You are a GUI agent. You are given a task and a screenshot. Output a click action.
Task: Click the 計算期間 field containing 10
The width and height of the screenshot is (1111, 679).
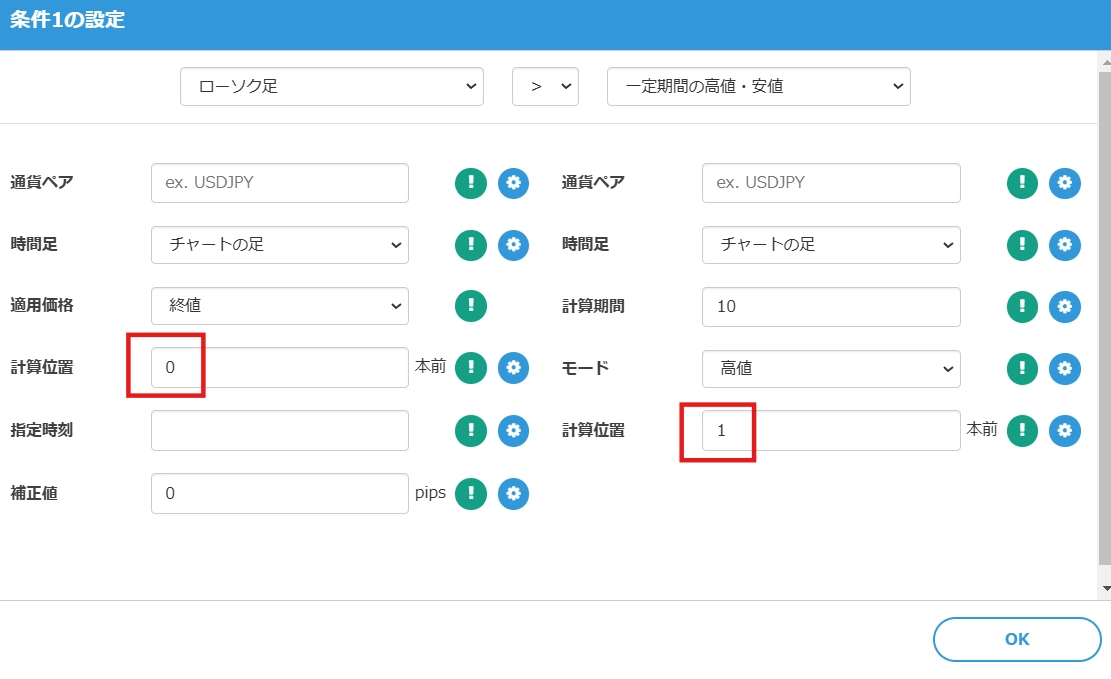[x=830, y=306]
